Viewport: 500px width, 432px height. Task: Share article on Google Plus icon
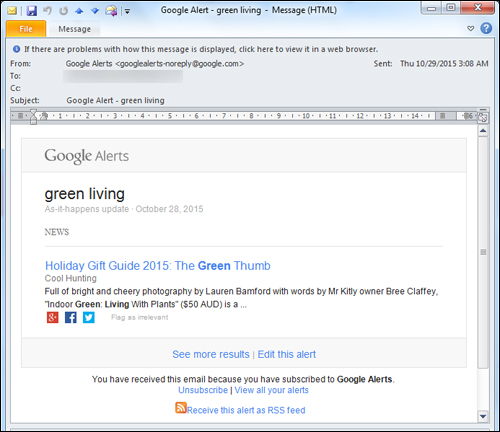pyautogui.click(x=53, y=317)
